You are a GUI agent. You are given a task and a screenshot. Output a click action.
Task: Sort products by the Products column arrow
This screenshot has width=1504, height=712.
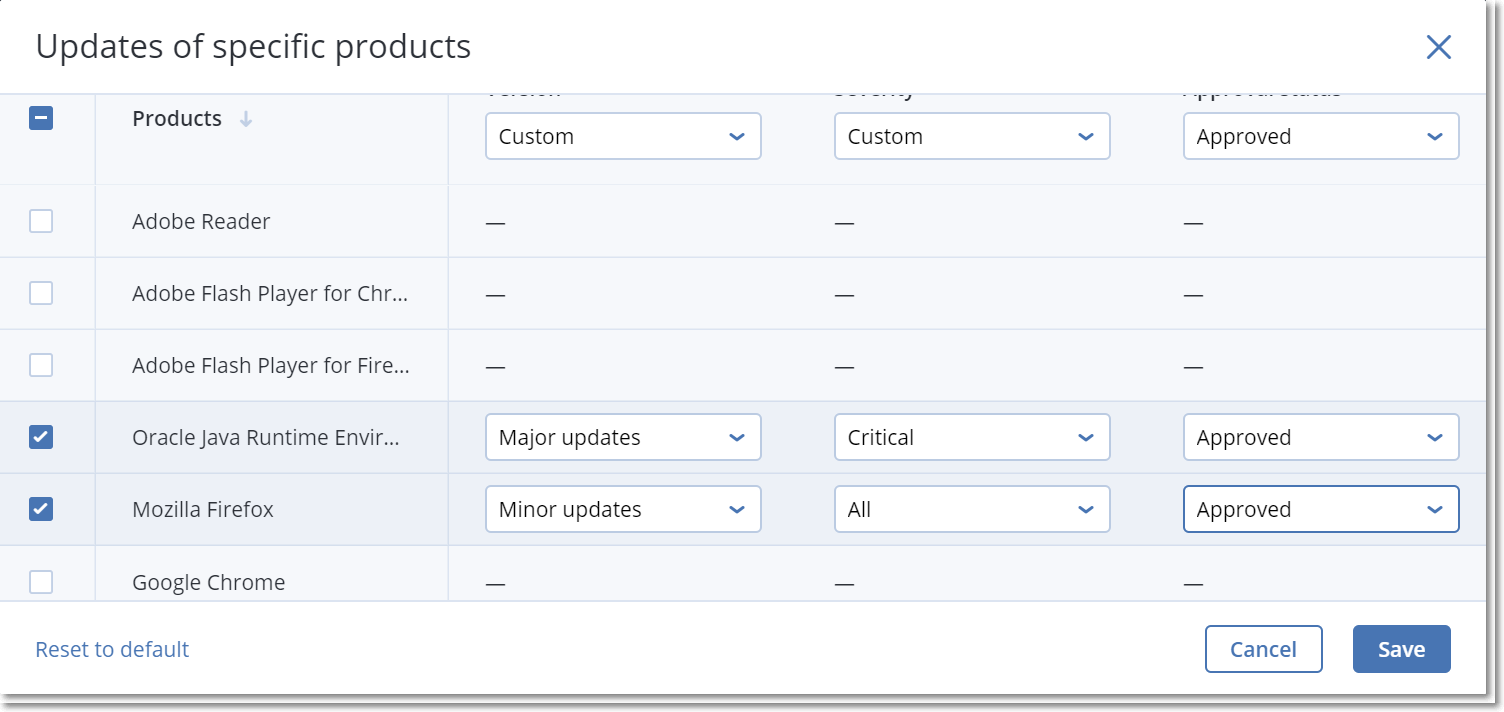click(x=246, y=118)
